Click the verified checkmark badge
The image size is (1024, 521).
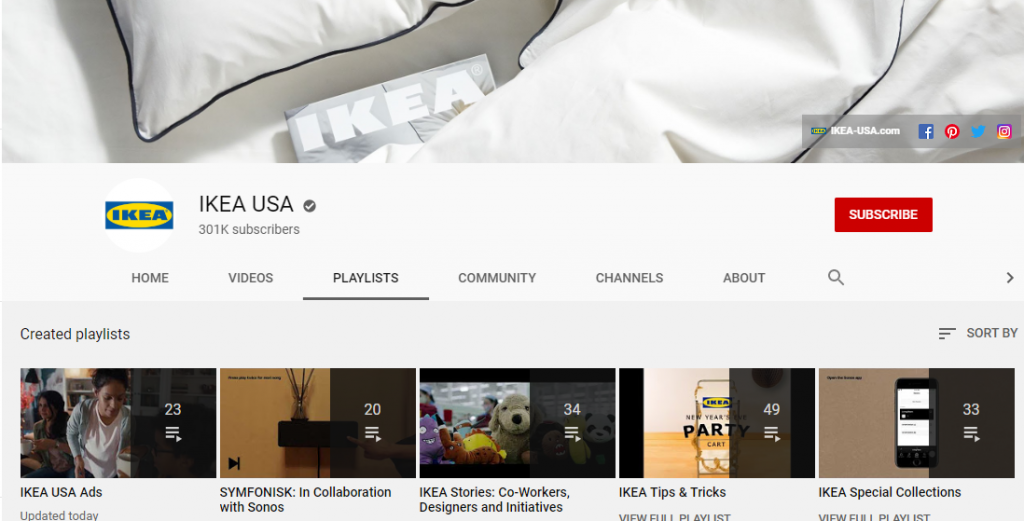click(x=310, y=206)
